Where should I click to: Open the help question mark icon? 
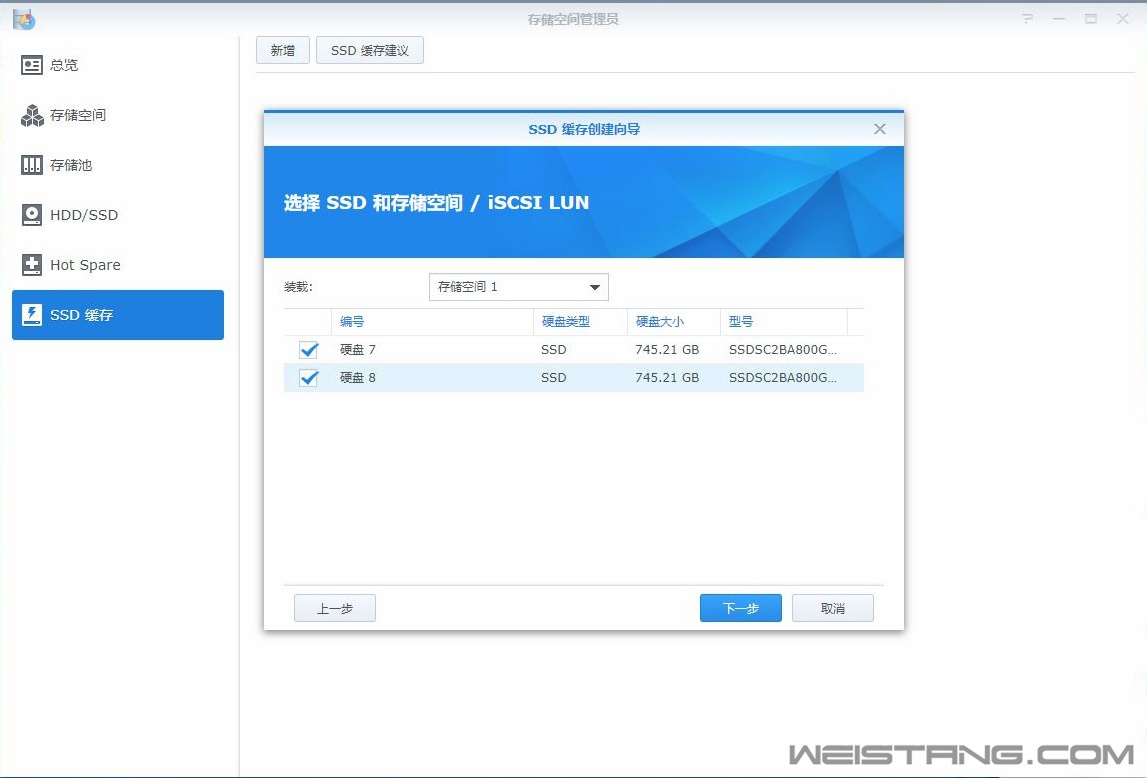click(x=1026, y=18)
